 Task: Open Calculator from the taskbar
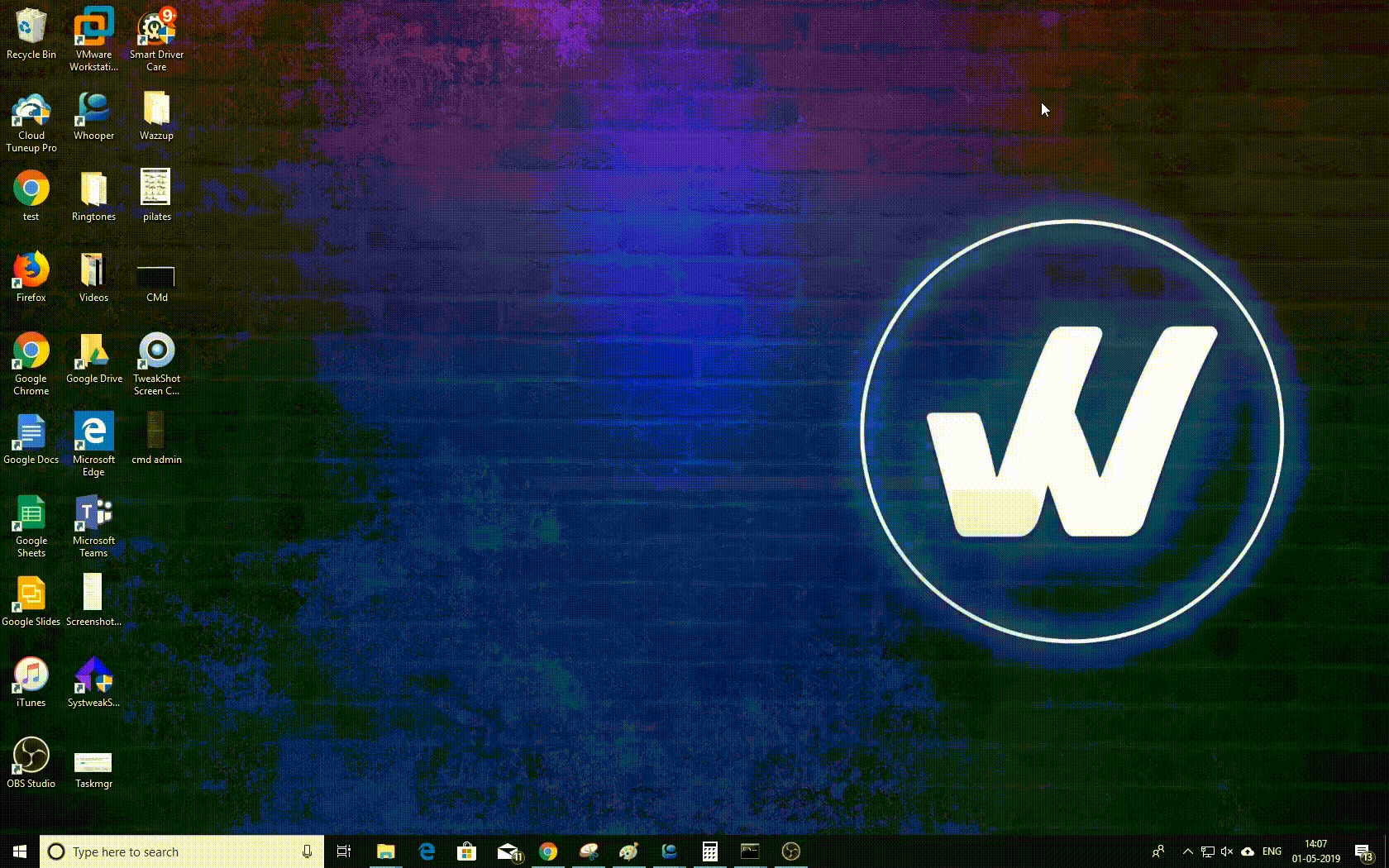point(710,851)
